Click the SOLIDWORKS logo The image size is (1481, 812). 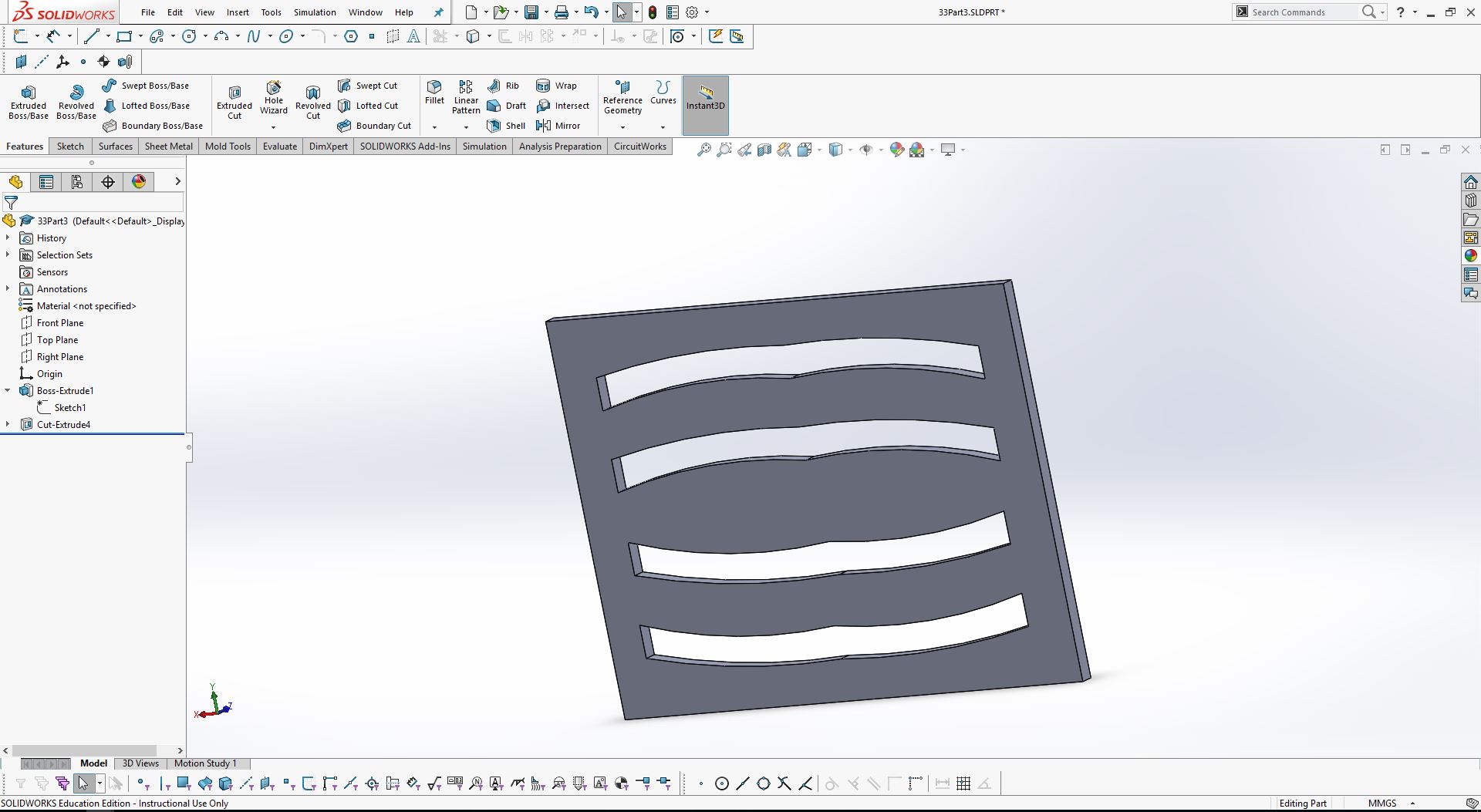coord(65,12)
